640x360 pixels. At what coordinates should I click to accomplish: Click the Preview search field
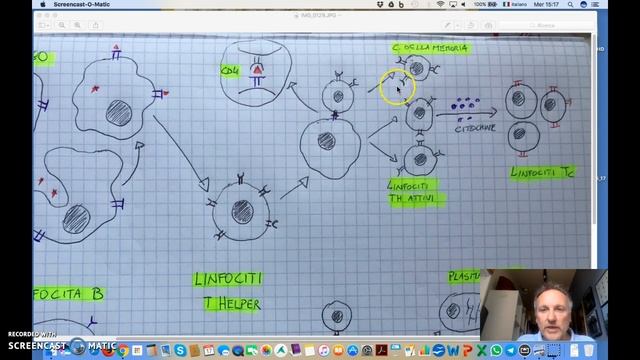[545, 25]
